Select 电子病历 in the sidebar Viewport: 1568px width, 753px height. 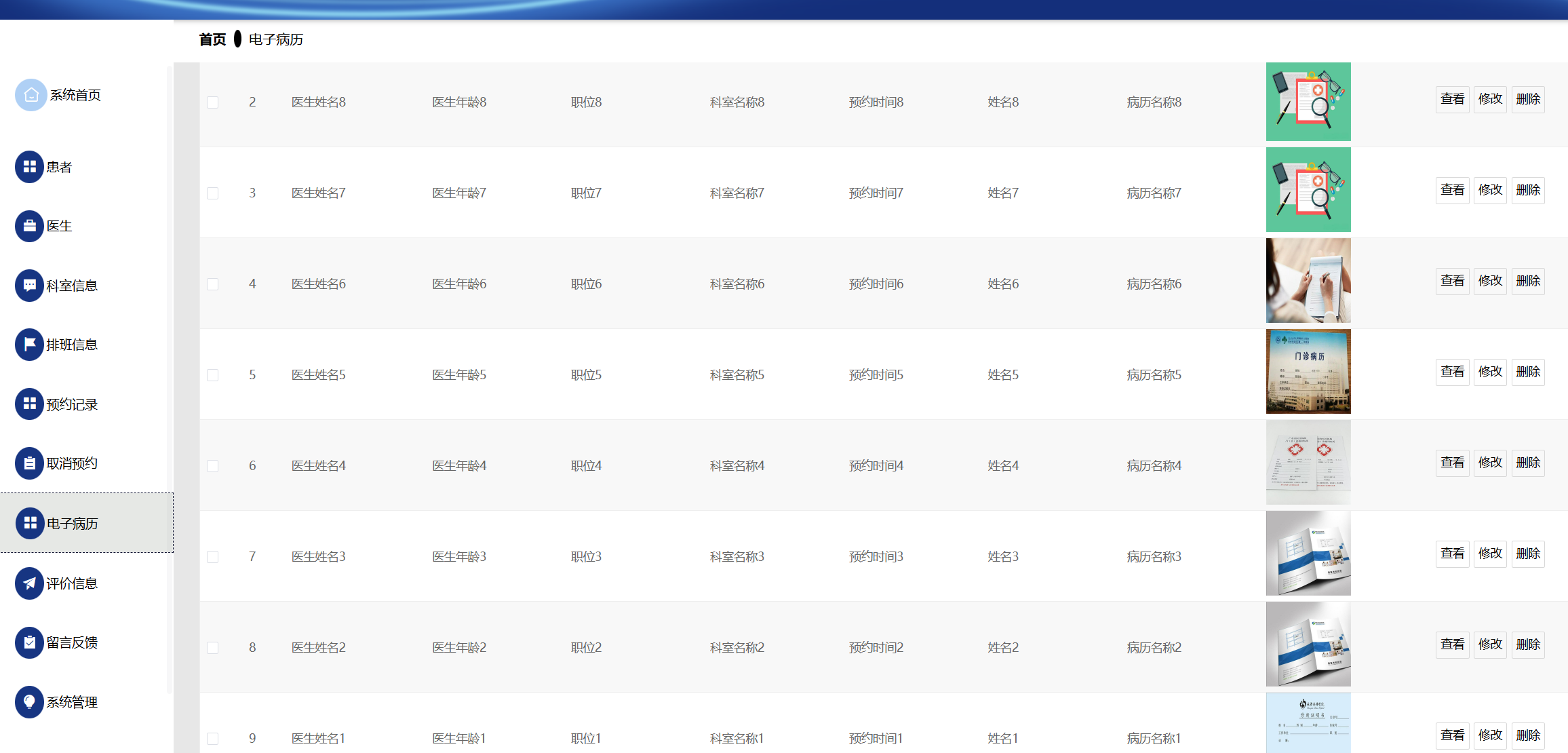pos(71,524)
